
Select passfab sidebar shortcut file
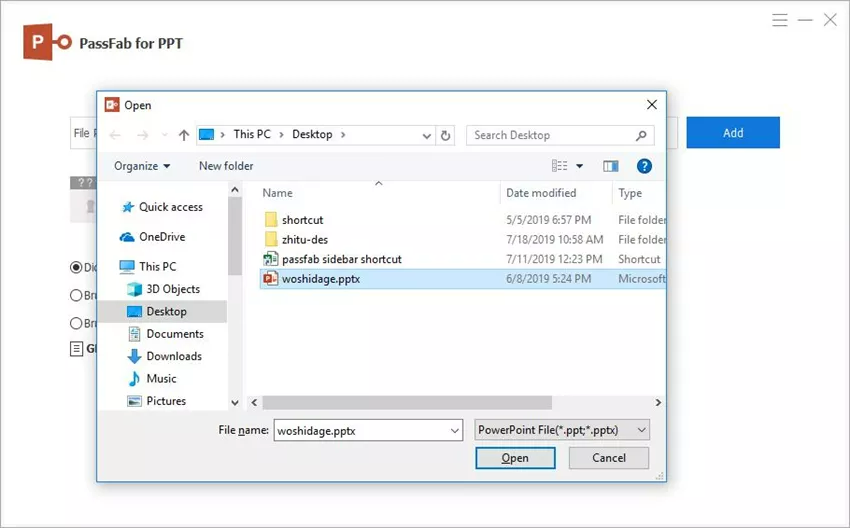click(x=341, y=259)
